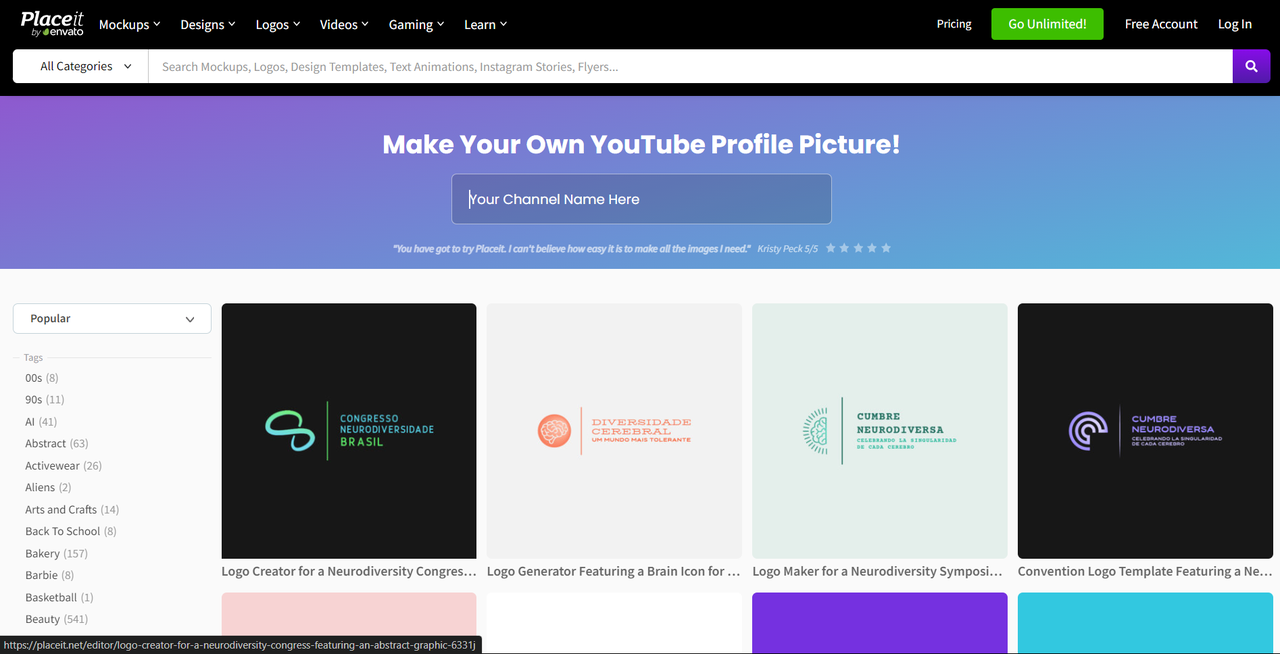The height and width of the screenshot is (654, 1280).
Task: Filter by the Abstract tag
Action: (57, 443)
